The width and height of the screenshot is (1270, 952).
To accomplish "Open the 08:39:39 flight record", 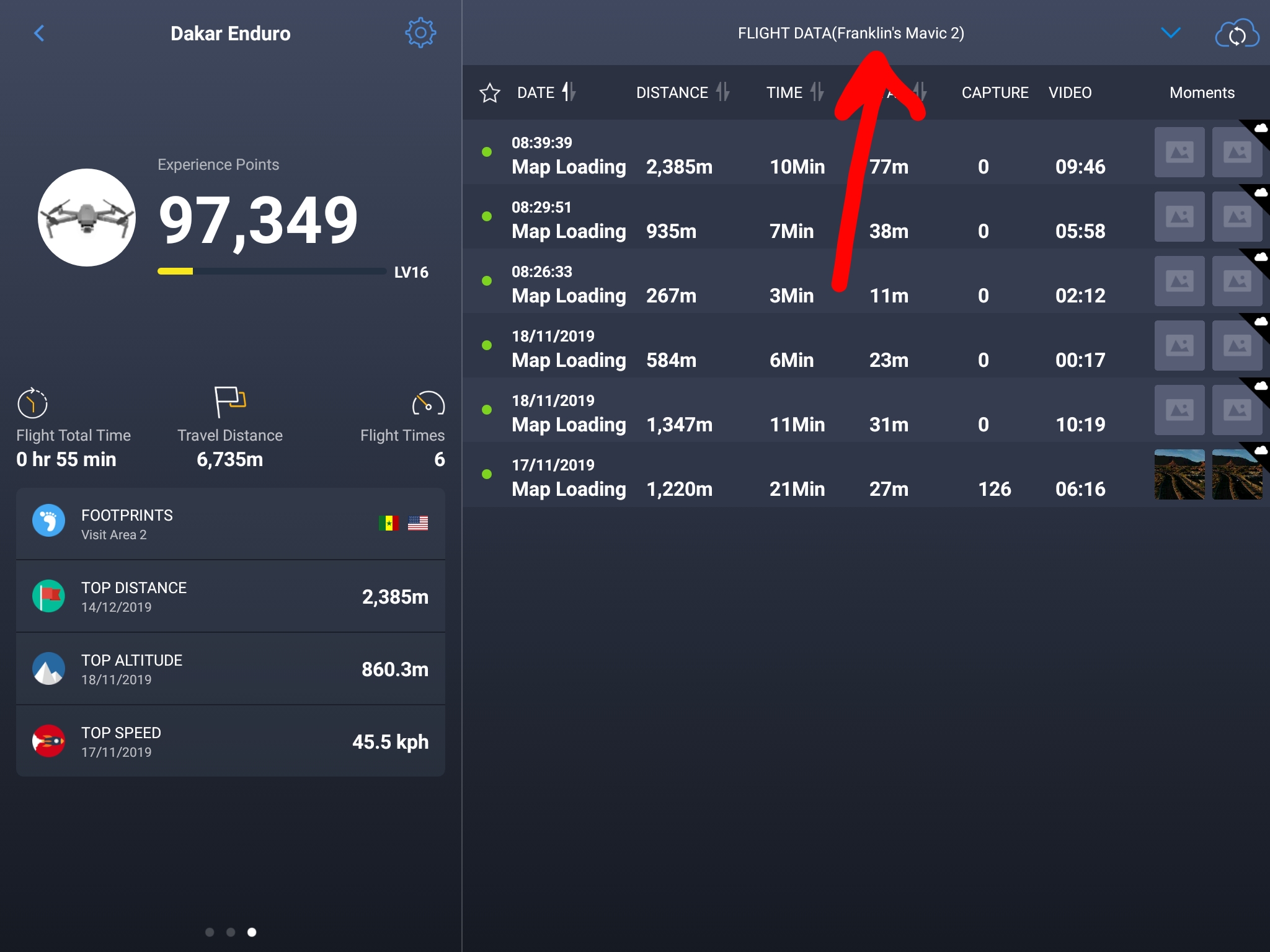I will pyautogui.click(x=866, y=152).
